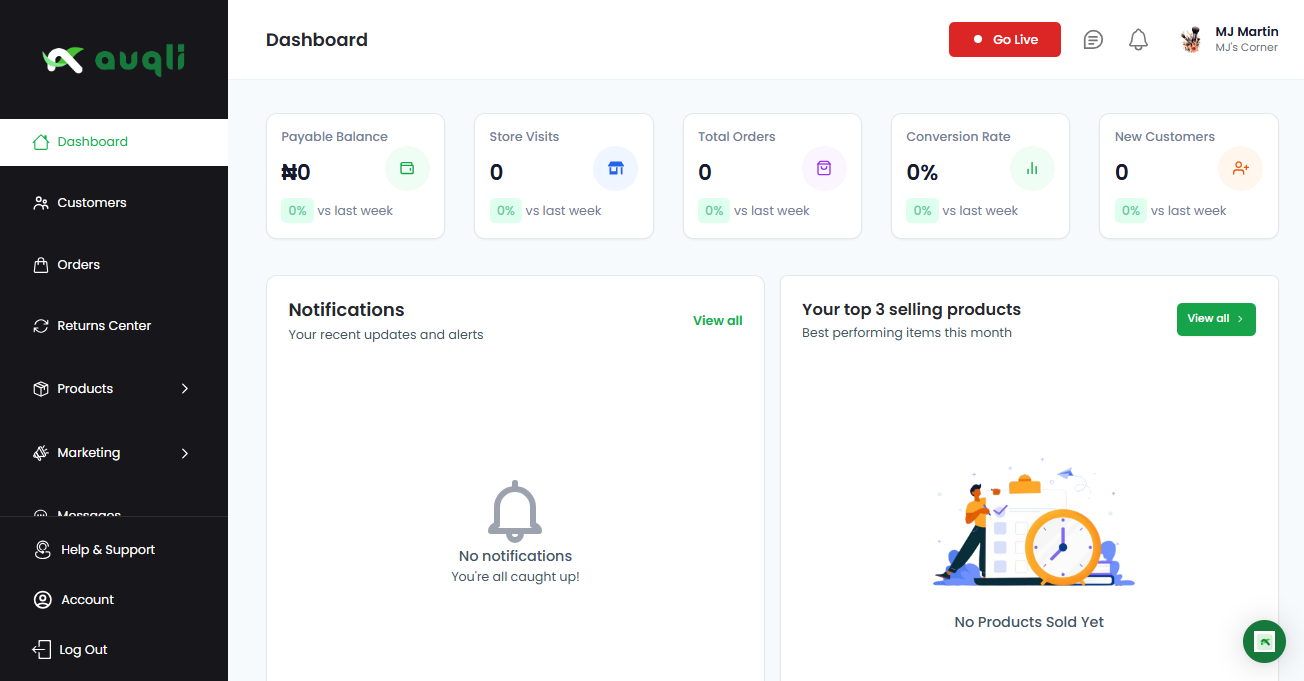This screenshot has height=681, width=1304.
Task: Go to Customers in sidebar
Action: (91, 203)
